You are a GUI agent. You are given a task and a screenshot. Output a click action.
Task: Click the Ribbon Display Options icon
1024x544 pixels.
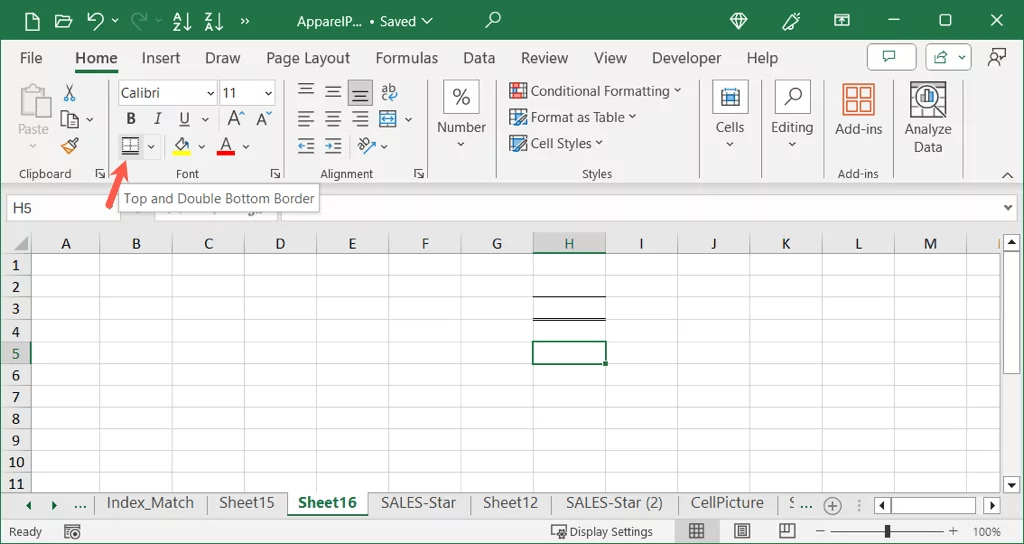(x=842, y=21)
